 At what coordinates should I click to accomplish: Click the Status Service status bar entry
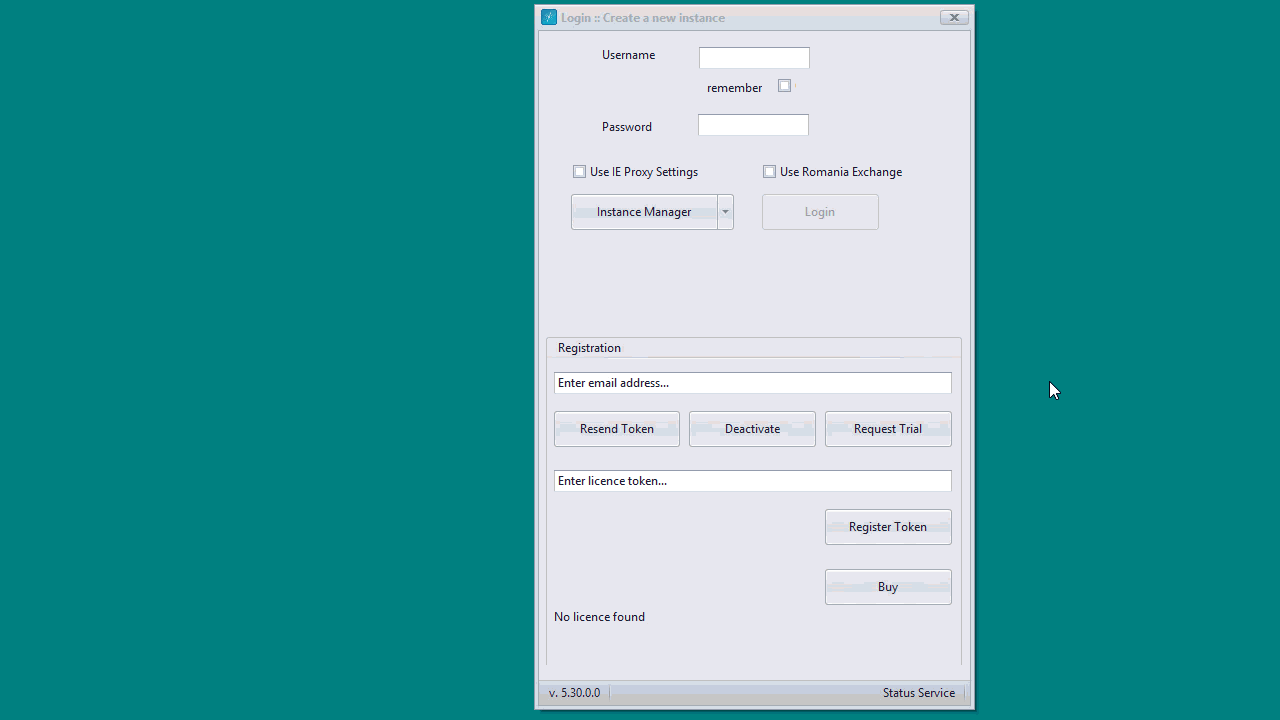point(919,693)
